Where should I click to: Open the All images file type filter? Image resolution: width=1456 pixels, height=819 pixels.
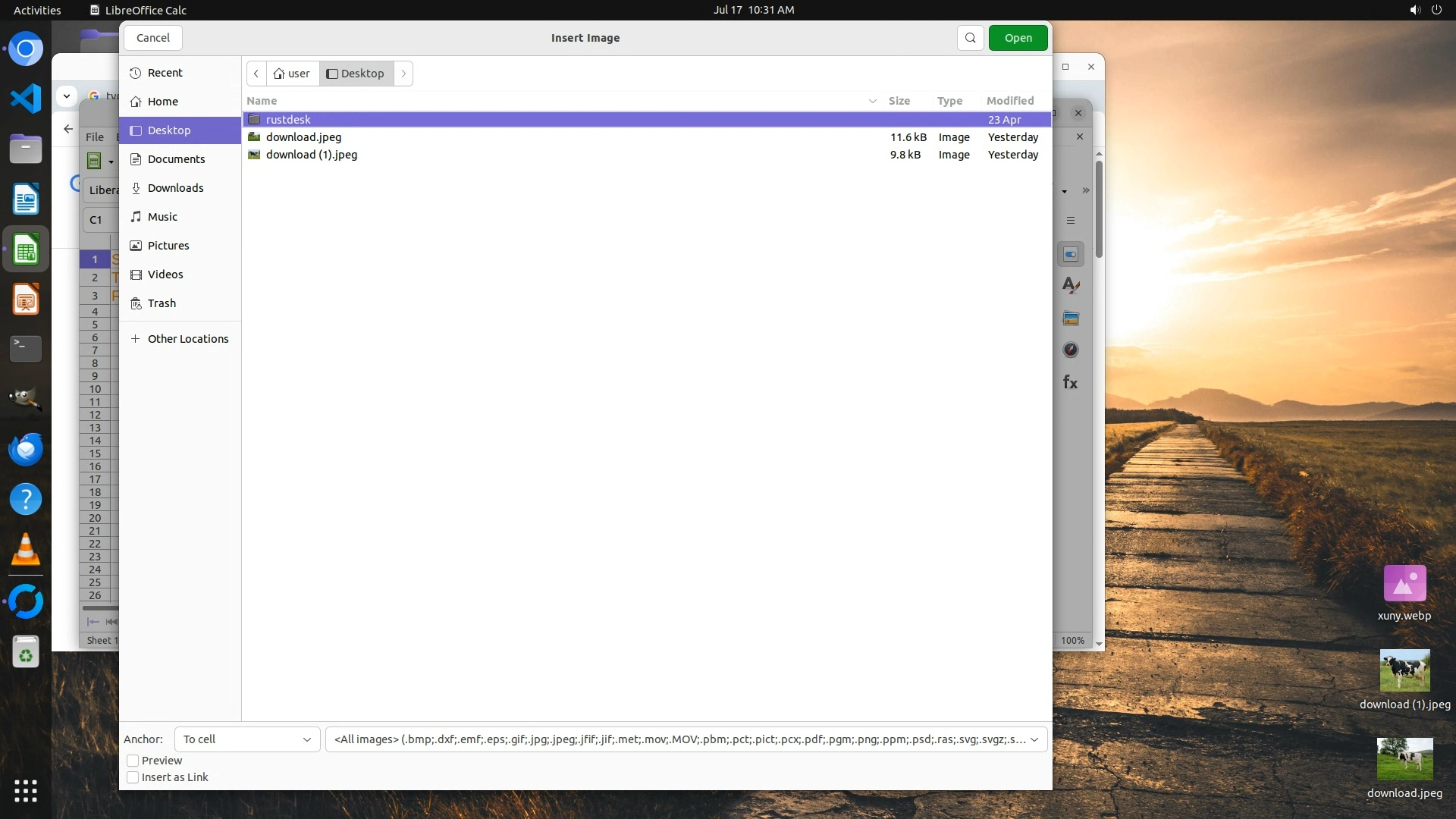(686, 739)
